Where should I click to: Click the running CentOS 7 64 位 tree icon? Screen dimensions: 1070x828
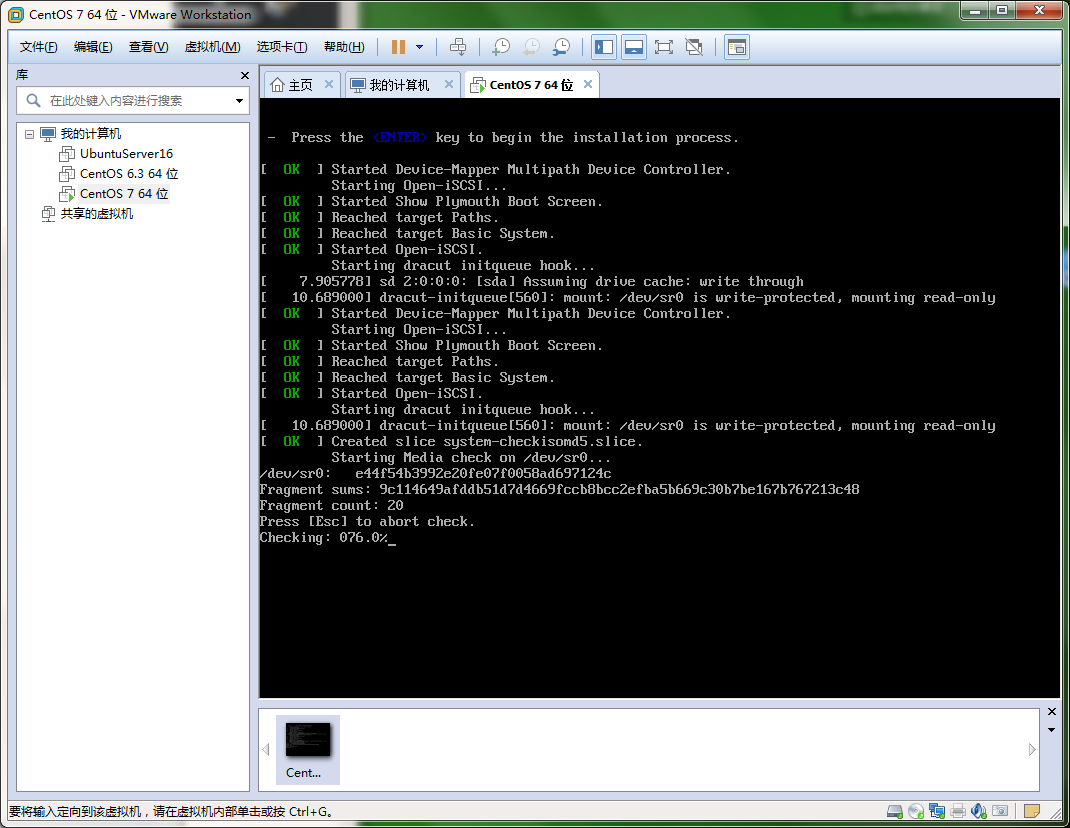click(67, 194)
